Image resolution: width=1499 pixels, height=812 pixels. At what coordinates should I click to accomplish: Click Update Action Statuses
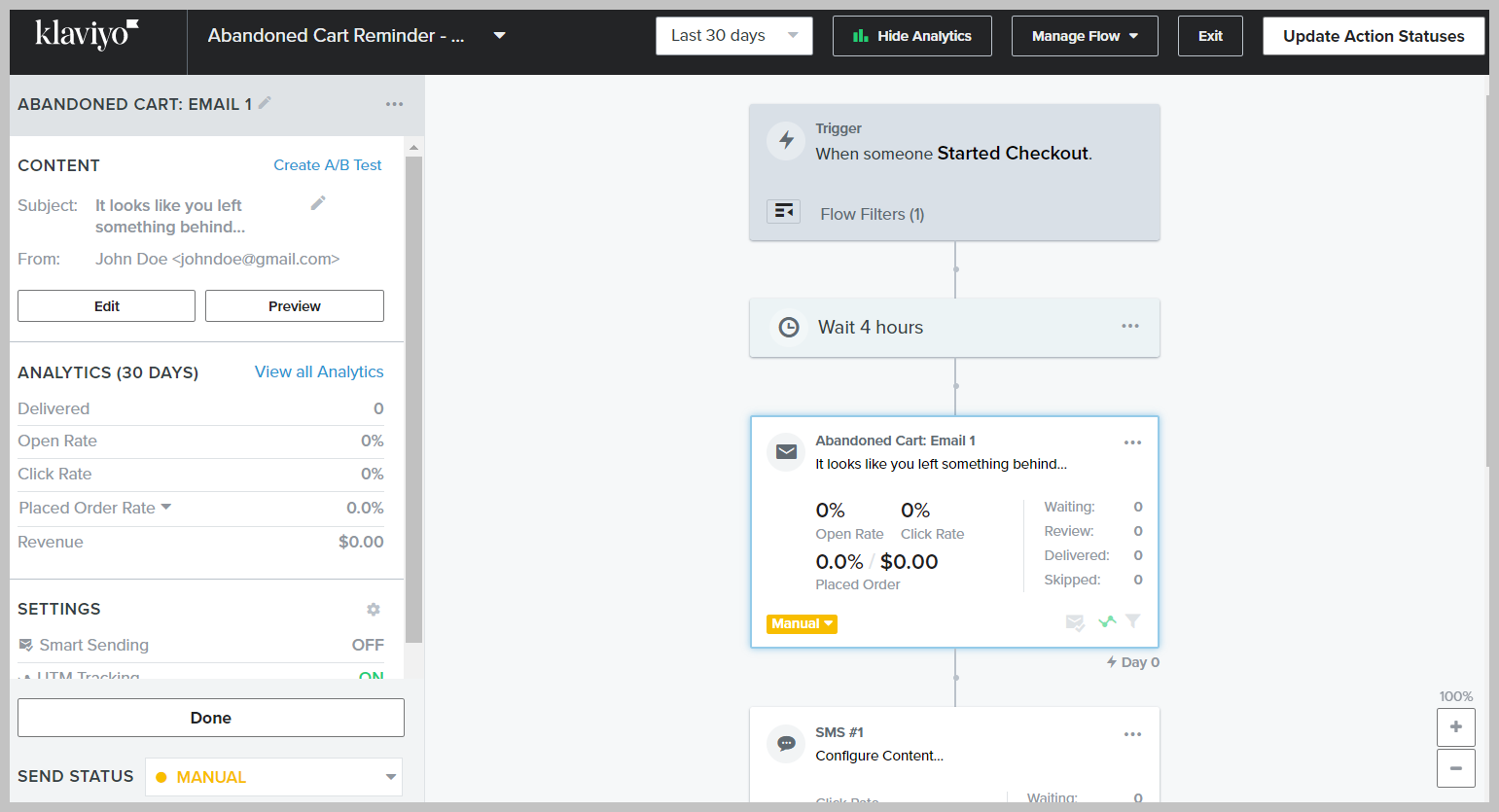pos(1374,36)
